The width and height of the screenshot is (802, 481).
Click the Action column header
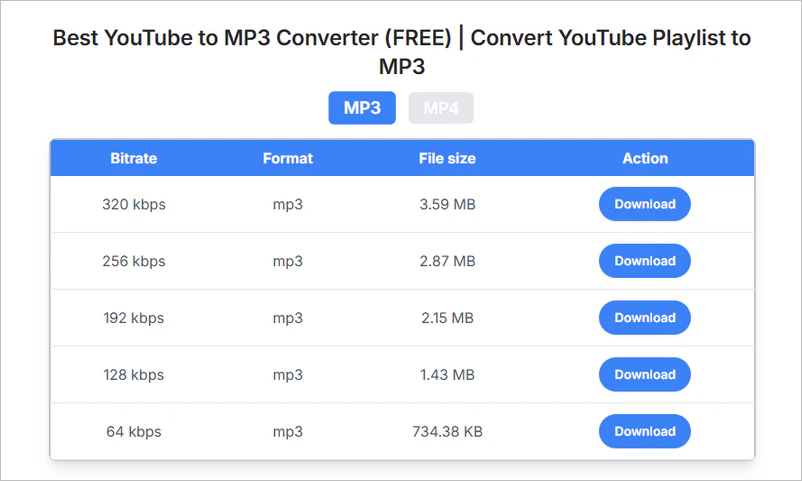pos(645,159)
